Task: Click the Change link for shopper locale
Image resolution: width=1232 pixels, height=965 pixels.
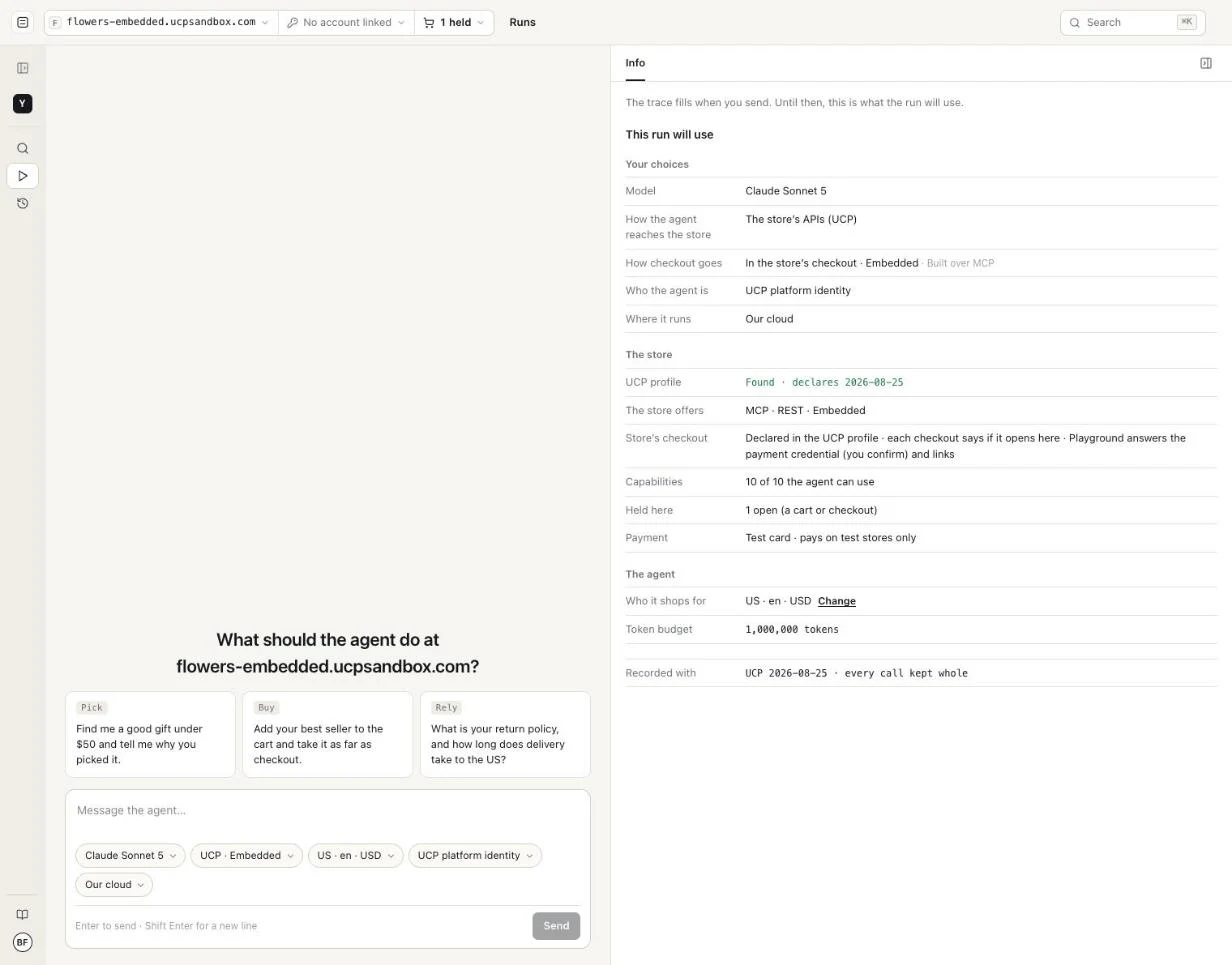Action: [836, 601]
